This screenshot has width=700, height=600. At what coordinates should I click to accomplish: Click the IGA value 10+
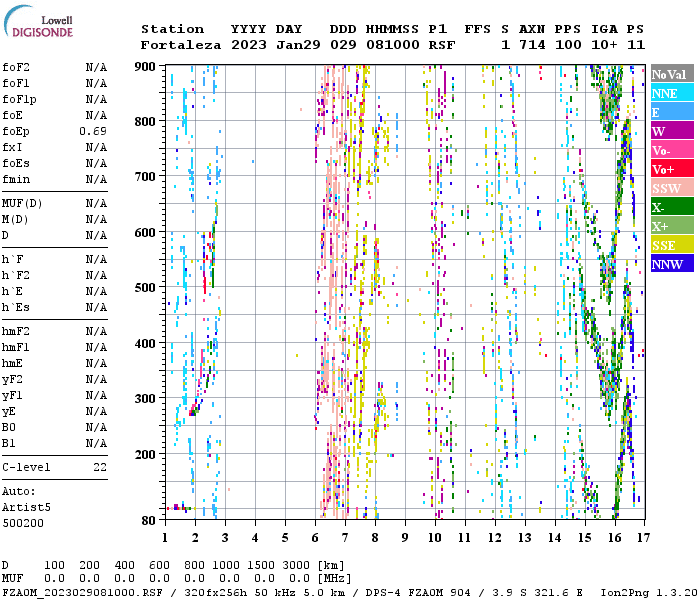pyautogui.click(x=604, y=45)
